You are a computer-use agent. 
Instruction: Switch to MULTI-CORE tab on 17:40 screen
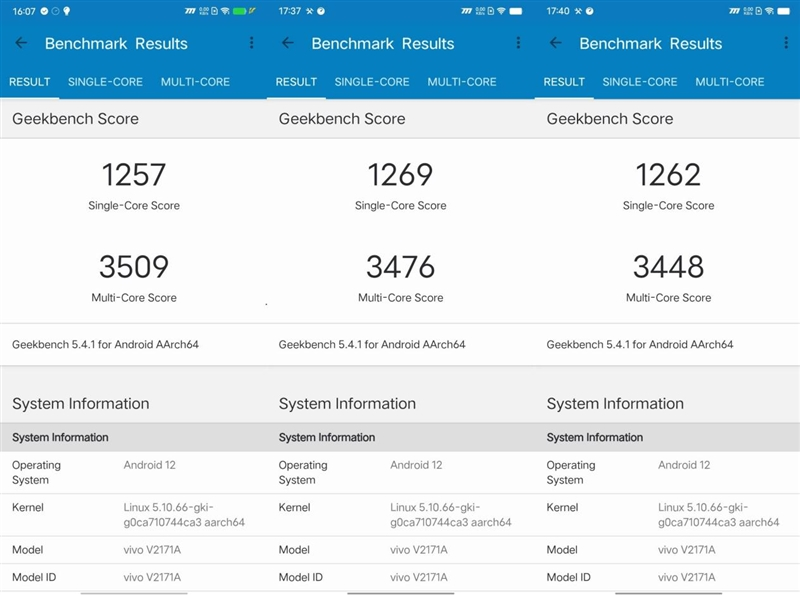click(730, 82)
